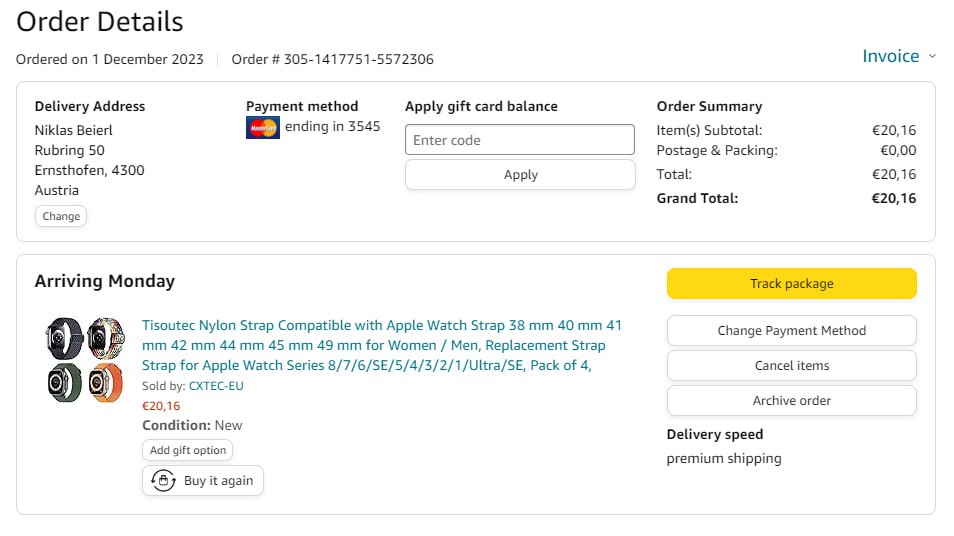
Task: Expand the Invoice dropdown chevron
Action: pos(932,57)
